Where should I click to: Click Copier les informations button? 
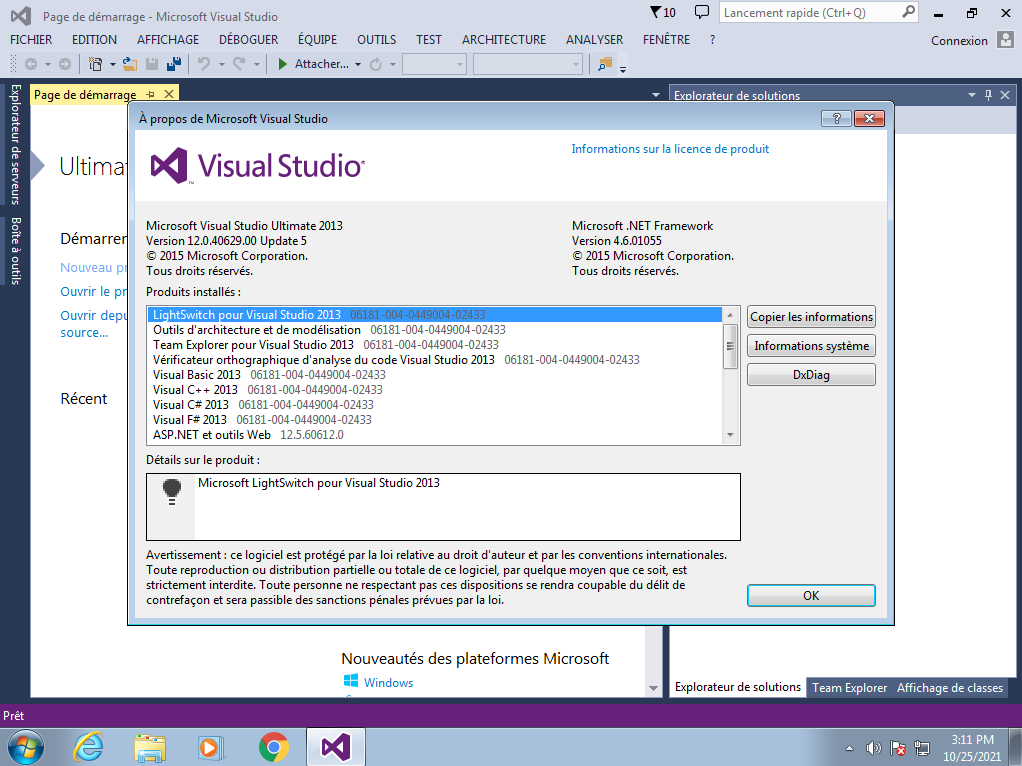point(811,317)
